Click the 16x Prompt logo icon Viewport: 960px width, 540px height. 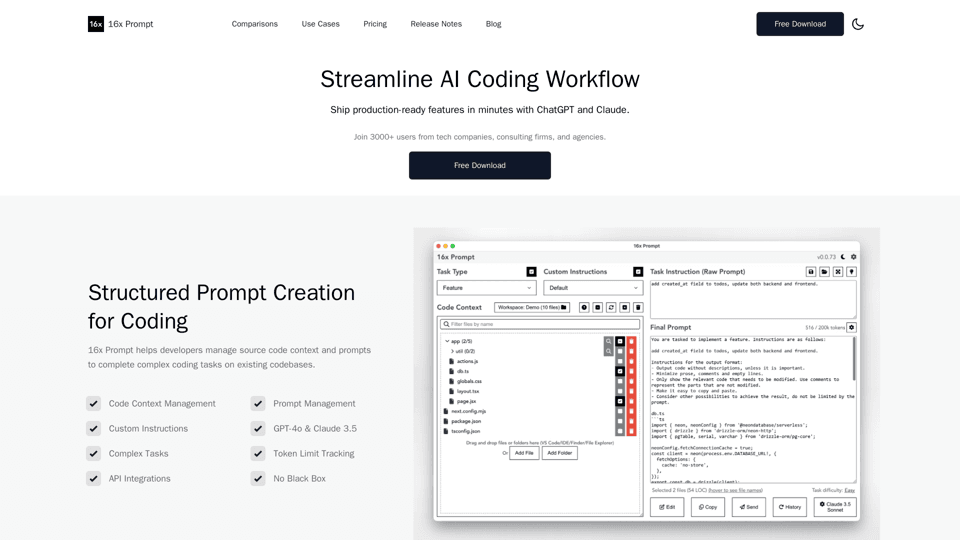pos(96,24)
